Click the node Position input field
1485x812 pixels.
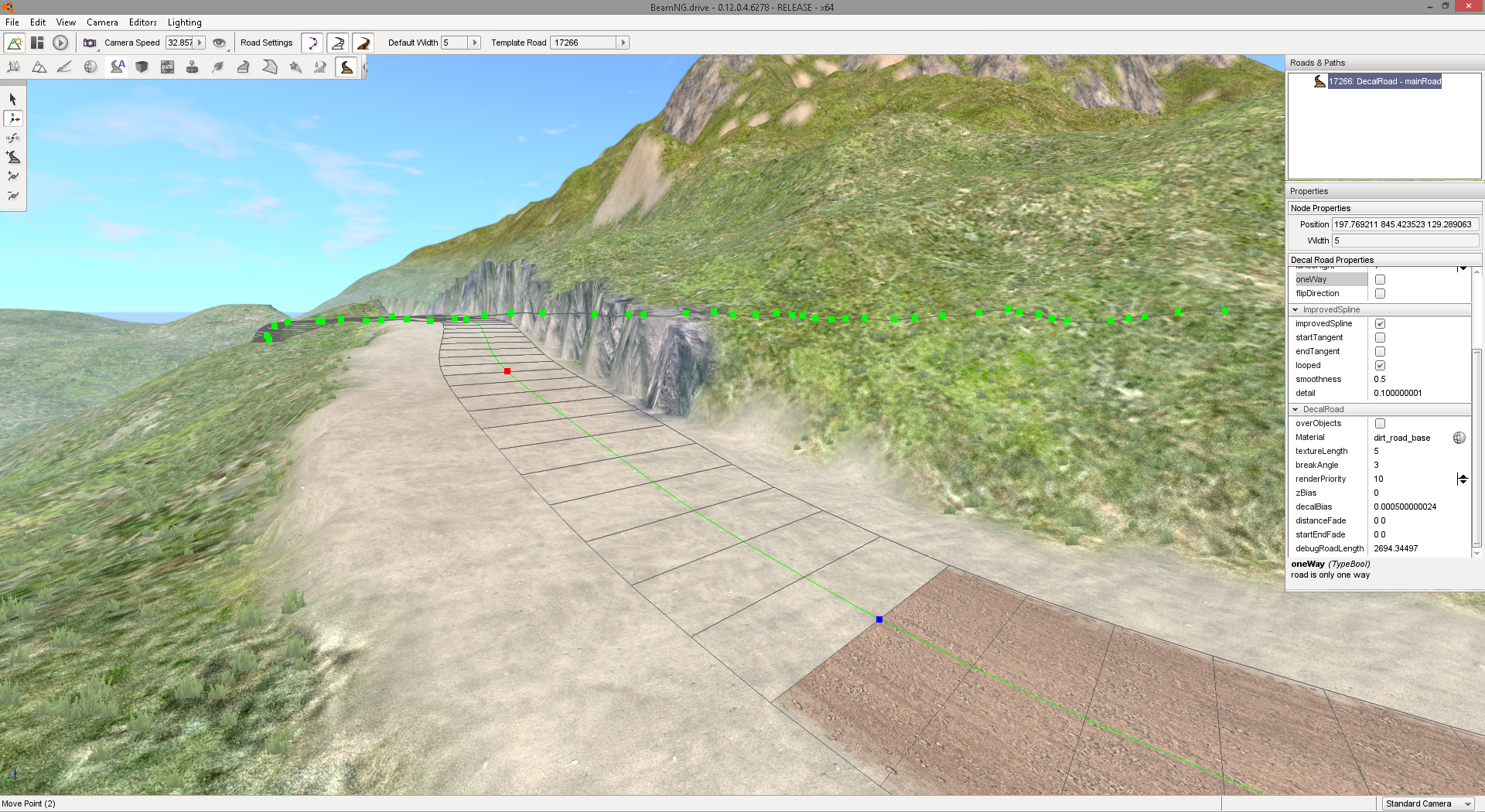[x=1405, y=224]
